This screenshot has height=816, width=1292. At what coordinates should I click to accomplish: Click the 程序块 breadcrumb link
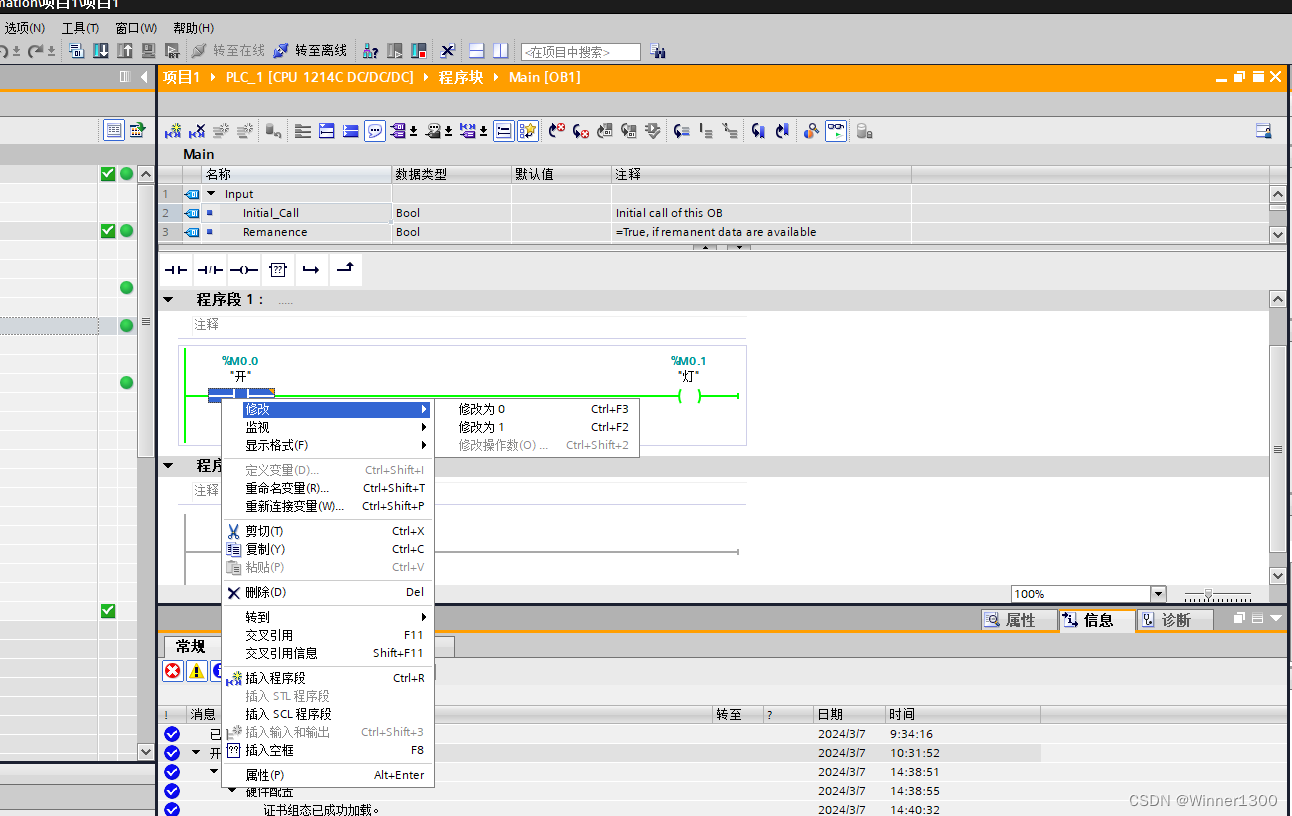(x=460, y=77)
